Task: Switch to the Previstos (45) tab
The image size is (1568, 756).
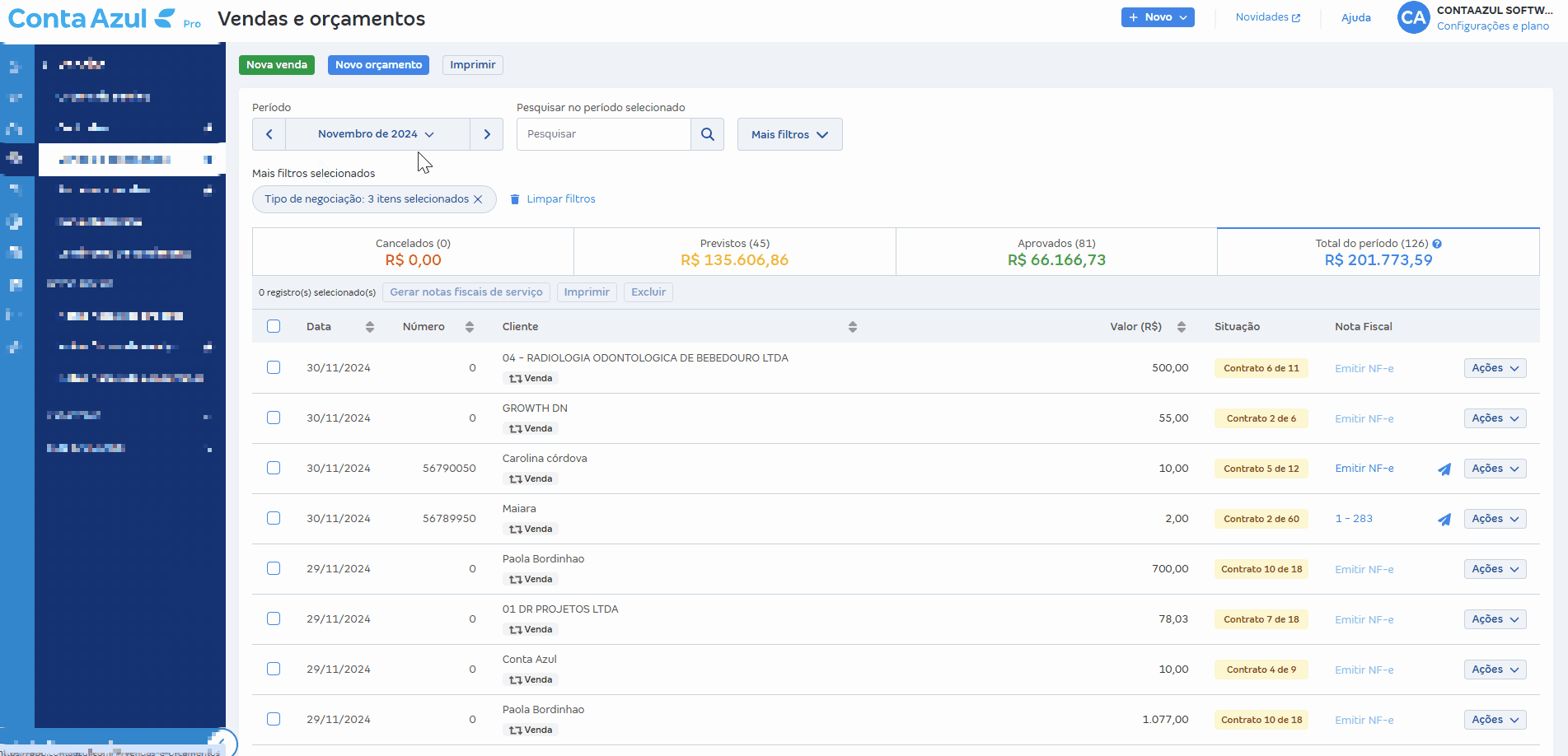Action: [734, 252]
